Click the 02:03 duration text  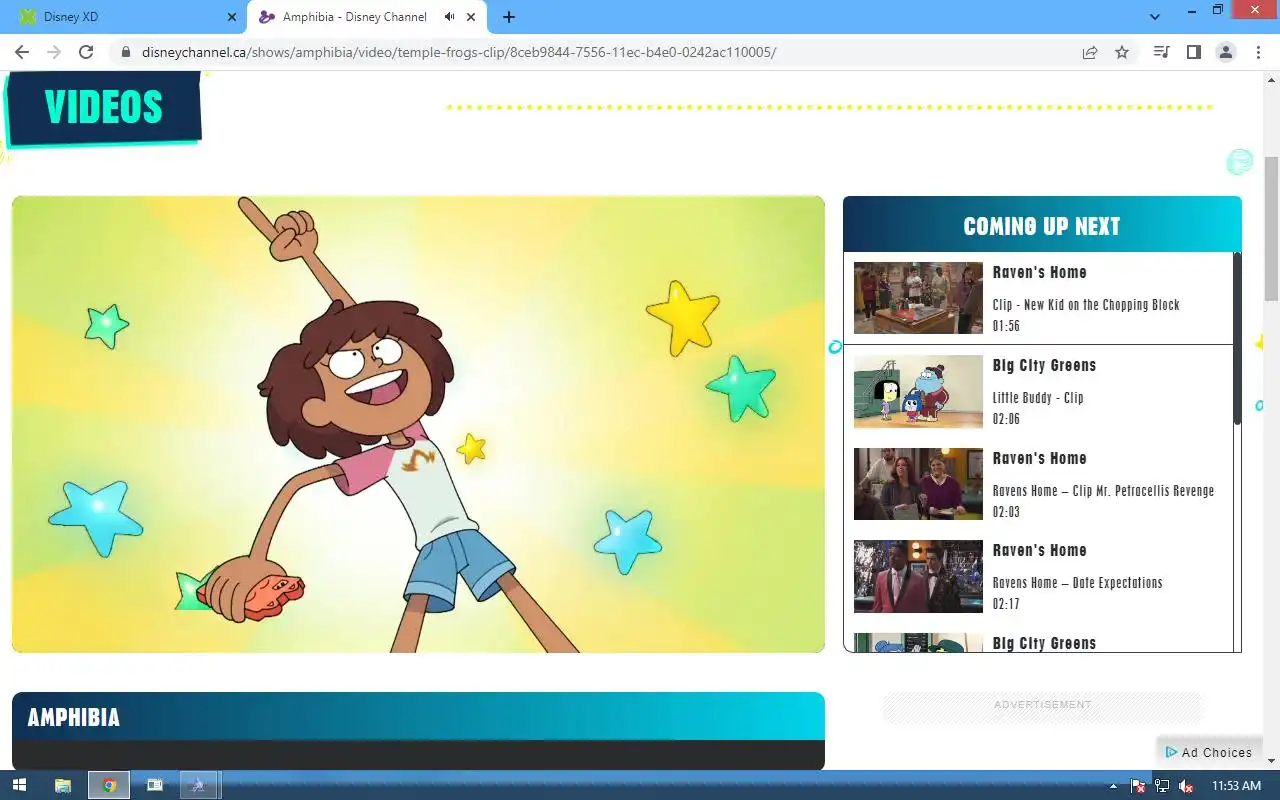(x=1006, y=512)
